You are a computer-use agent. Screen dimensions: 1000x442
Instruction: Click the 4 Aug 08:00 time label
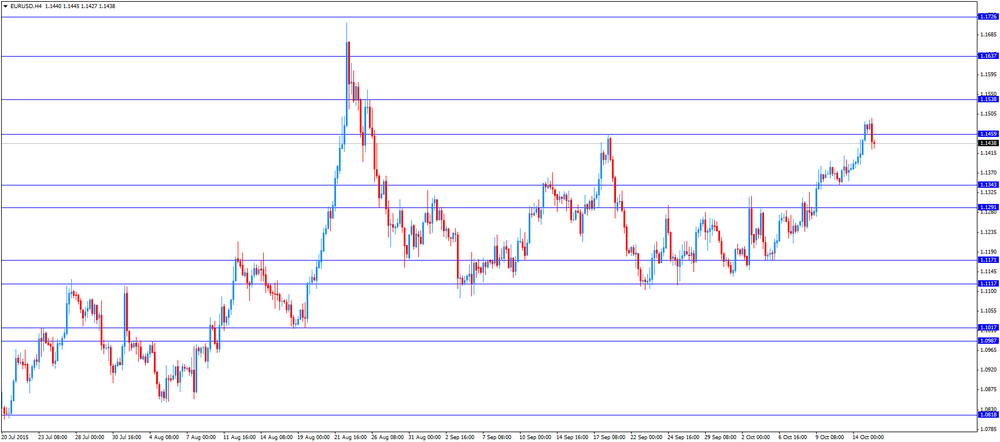point(164,438)
